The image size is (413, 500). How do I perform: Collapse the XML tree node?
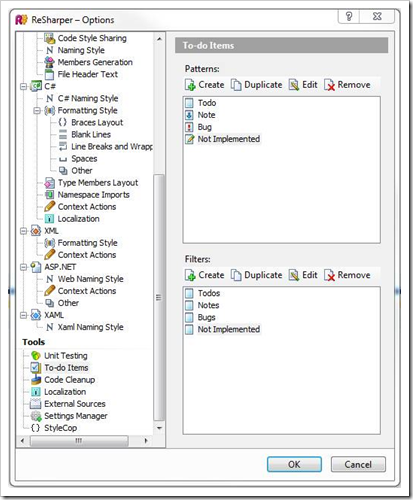(x=23, y=231)
